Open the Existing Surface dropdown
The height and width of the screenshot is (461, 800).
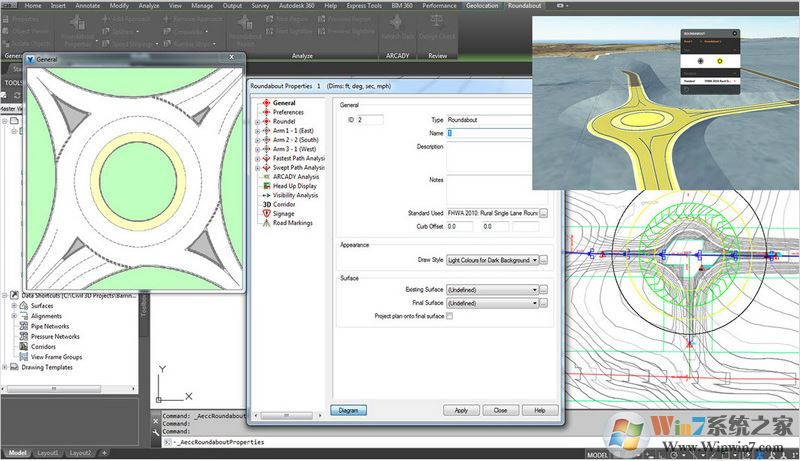point(535,290)
